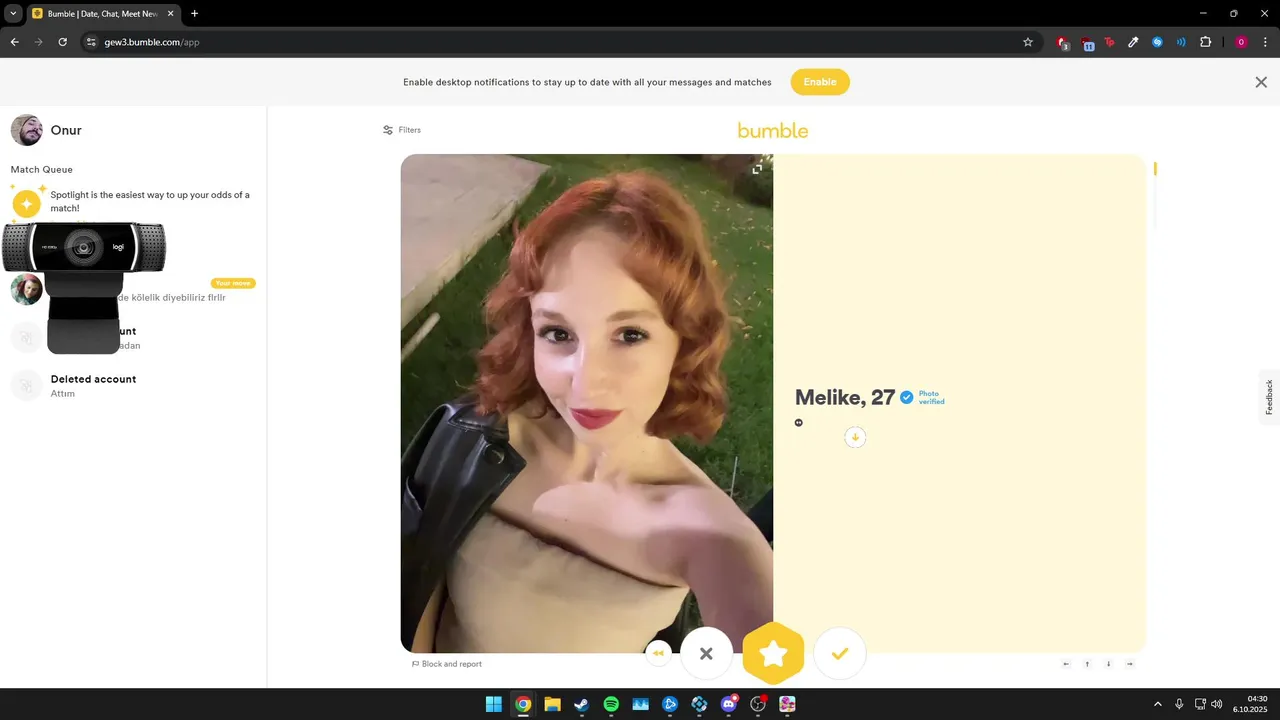Viewport: 1280px width, 720px height.
Task: Pass on Melike with the X button
Action: pos(706,653)
